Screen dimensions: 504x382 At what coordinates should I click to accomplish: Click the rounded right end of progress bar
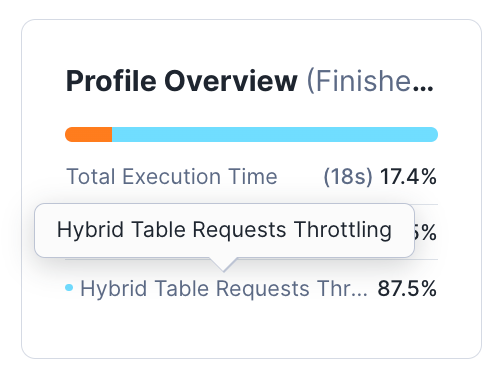(x=434, y=134)
